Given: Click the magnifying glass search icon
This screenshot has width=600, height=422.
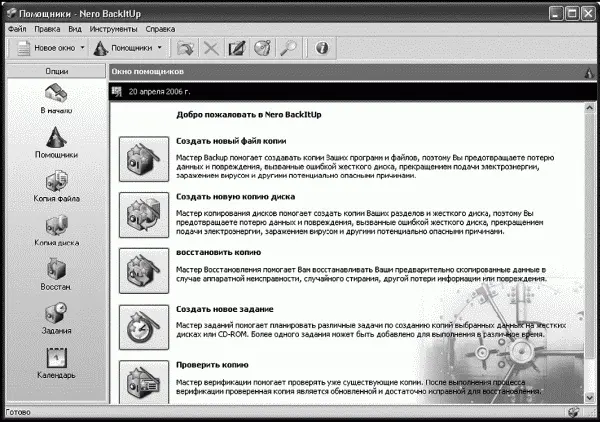Looking at the screenshot, I should 288,48.
